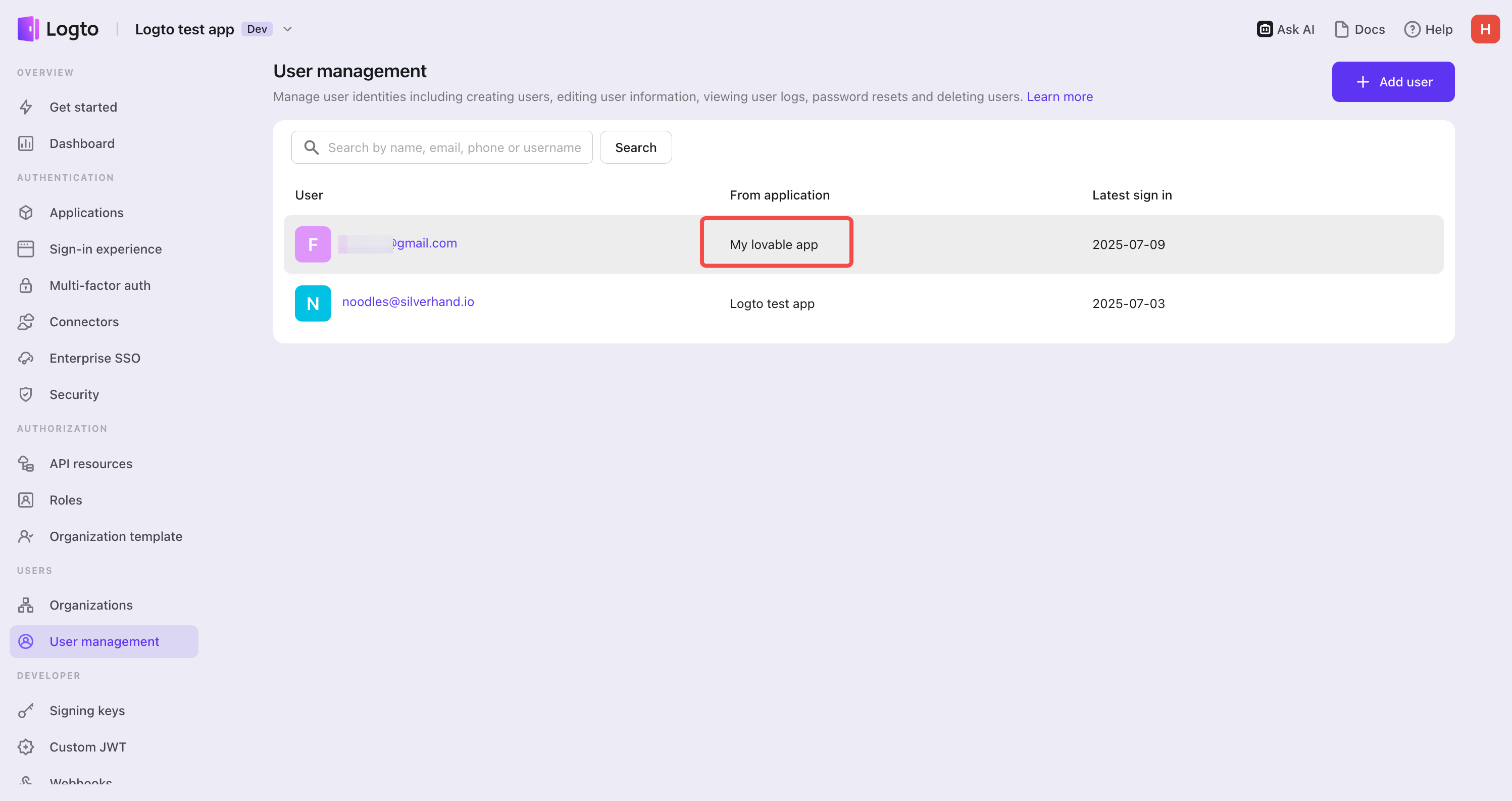Click the Security shield icon
Image resolution: width=1512 pixels, height=801 pixels.
[x=26, y=394]
